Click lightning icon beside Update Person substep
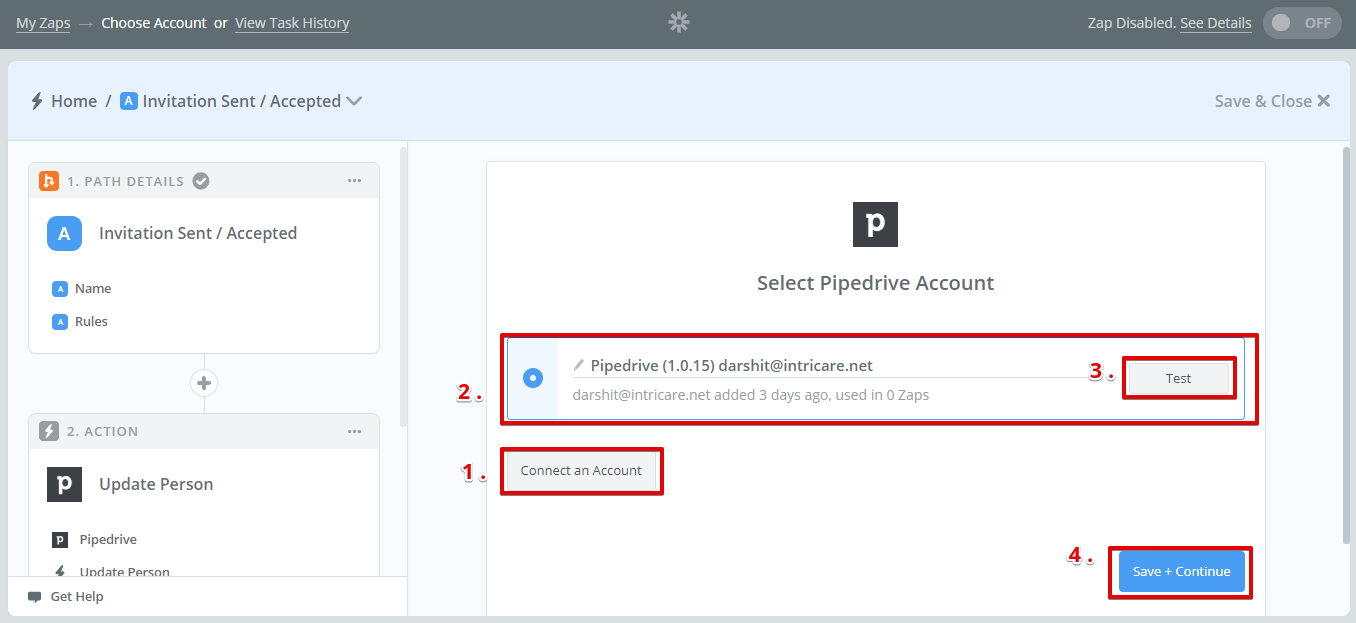The height and width of the screenshot is (623, 1356). (60, 572)
